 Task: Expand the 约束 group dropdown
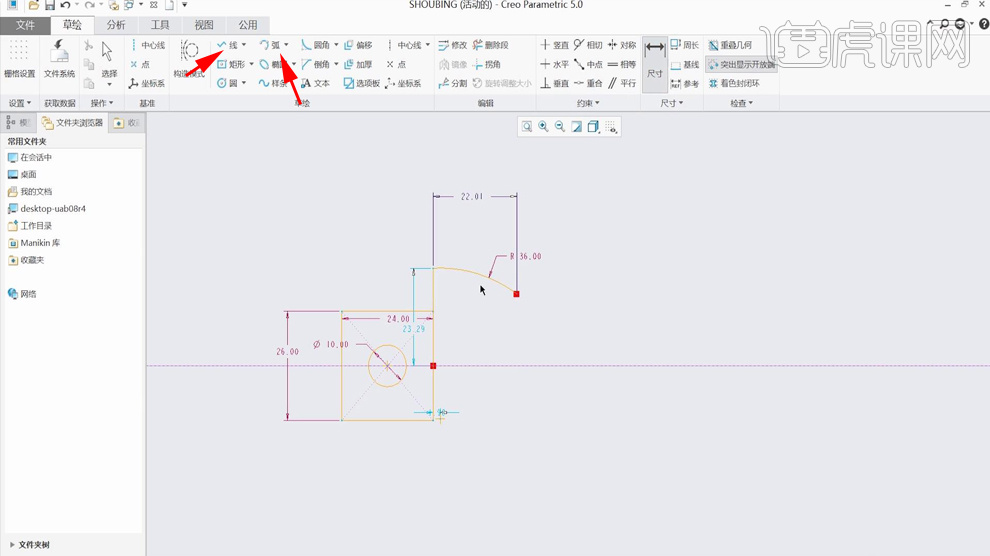click(x=588, y=103)
